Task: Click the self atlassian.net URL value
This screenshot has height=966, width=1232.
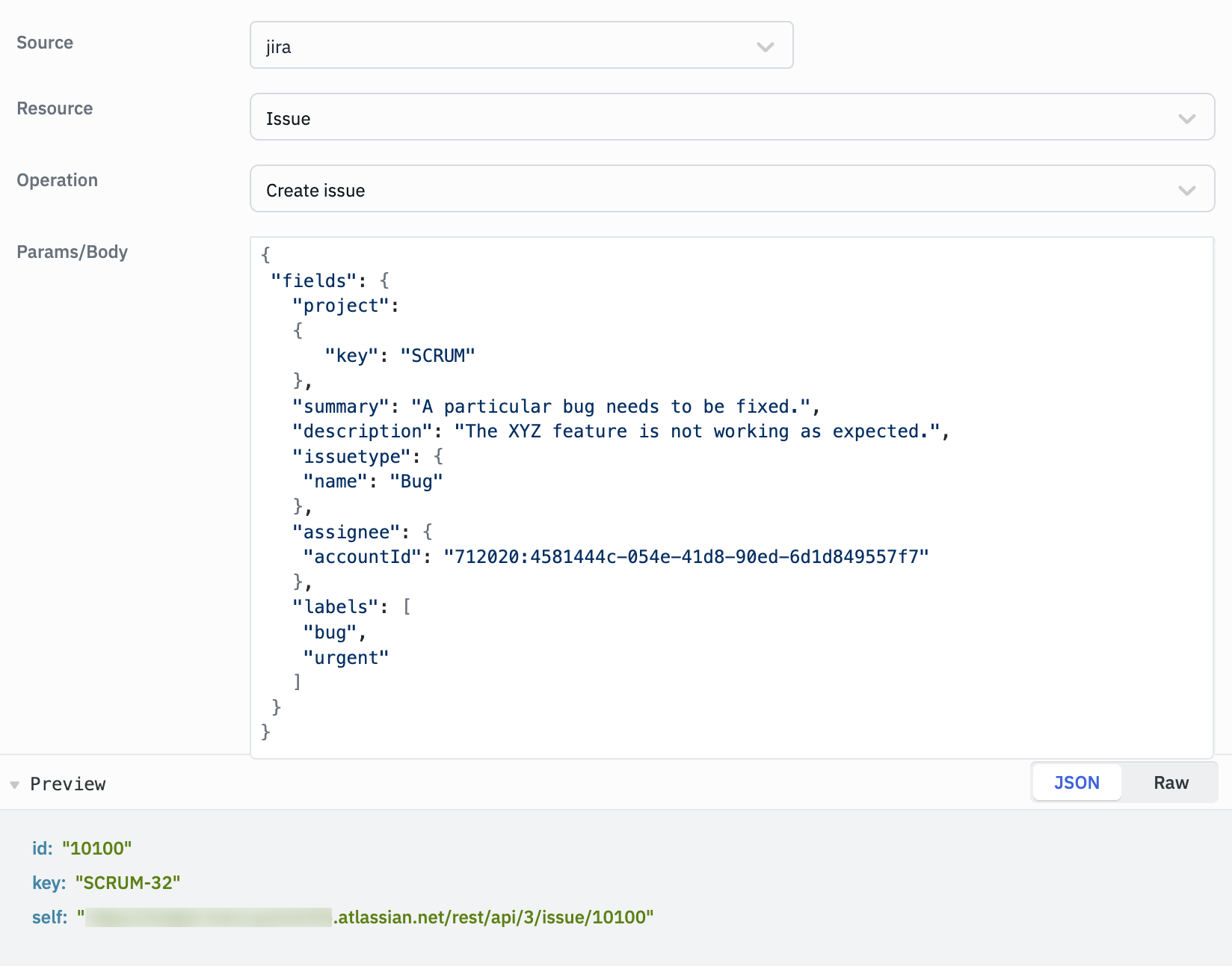Action: click(366, 917)
